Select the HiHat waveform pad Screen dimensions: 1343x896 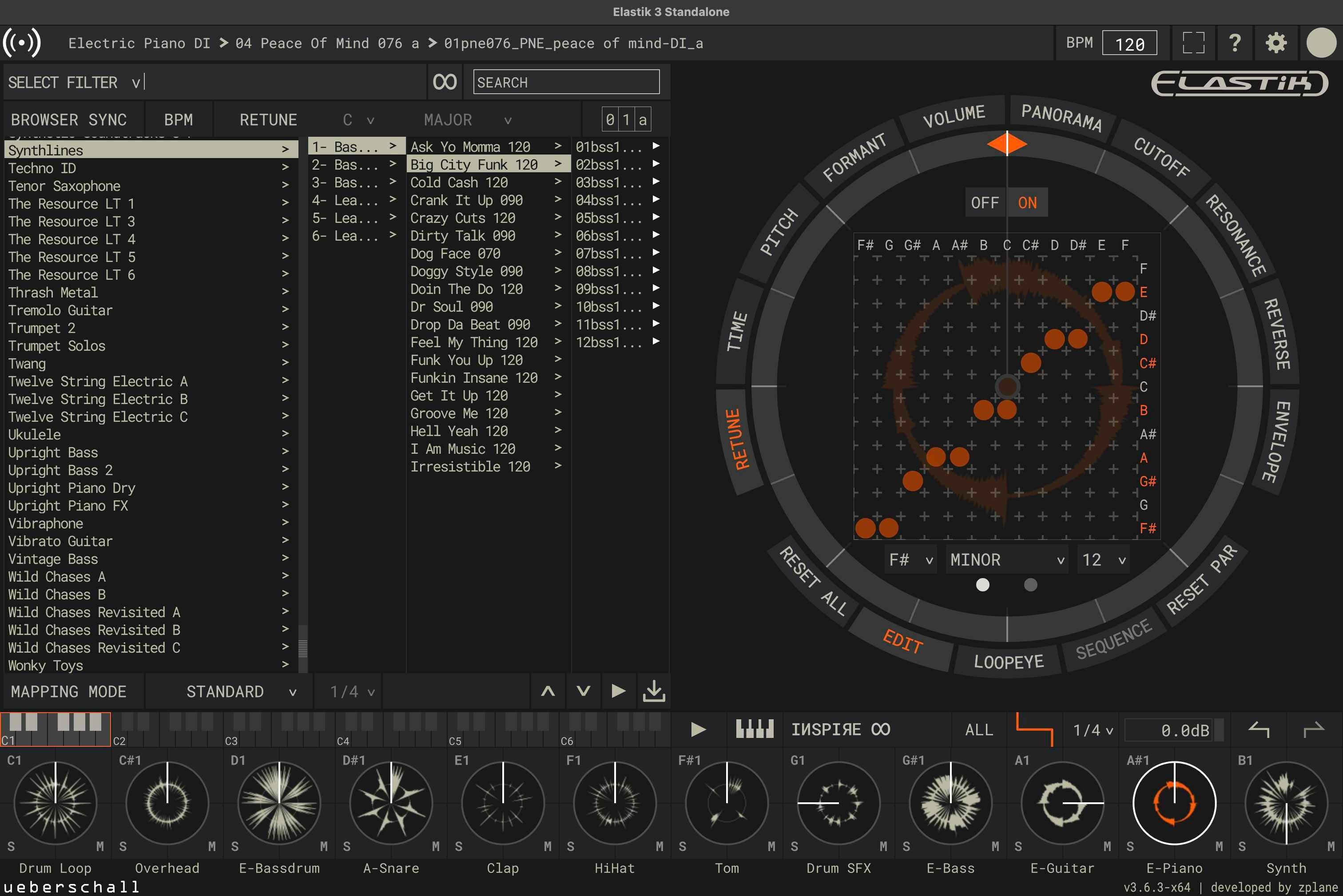(615, 803)
